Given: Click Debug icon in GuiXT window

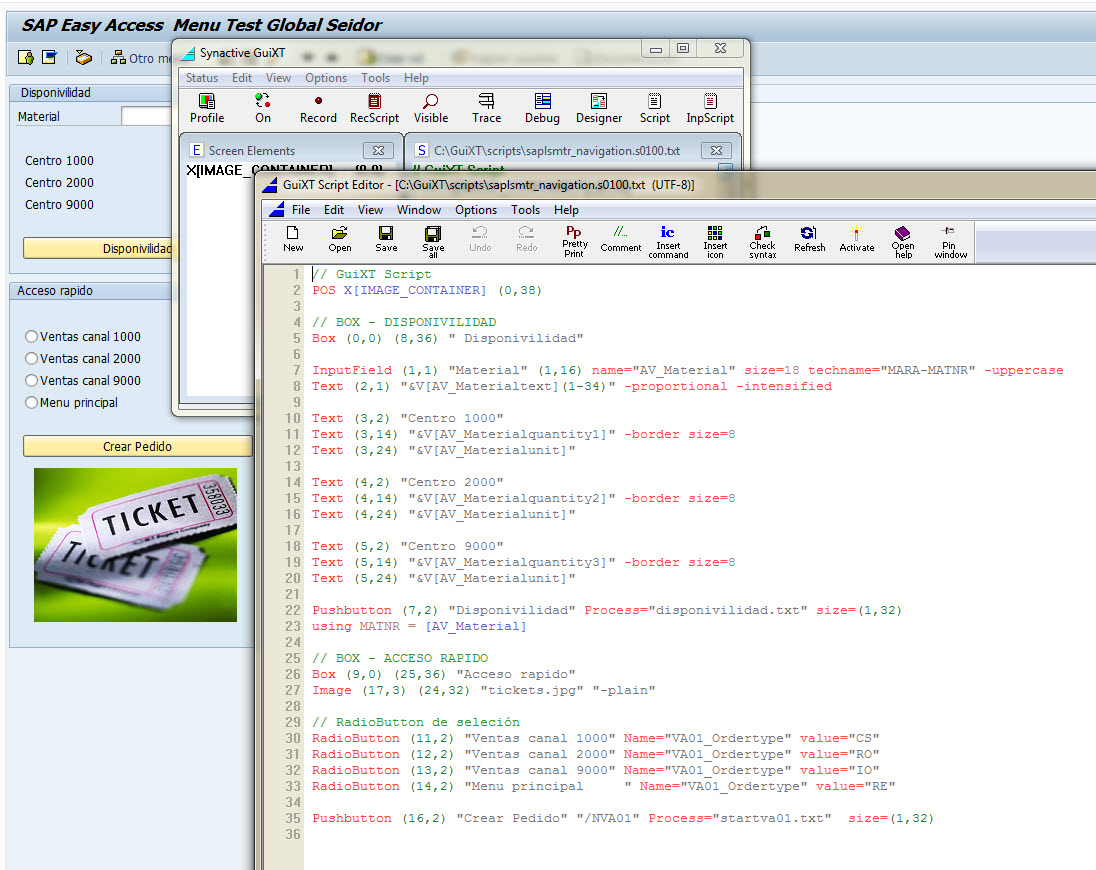Looking at the screenshot, I should pyautogui.click(x=542, y=108).
